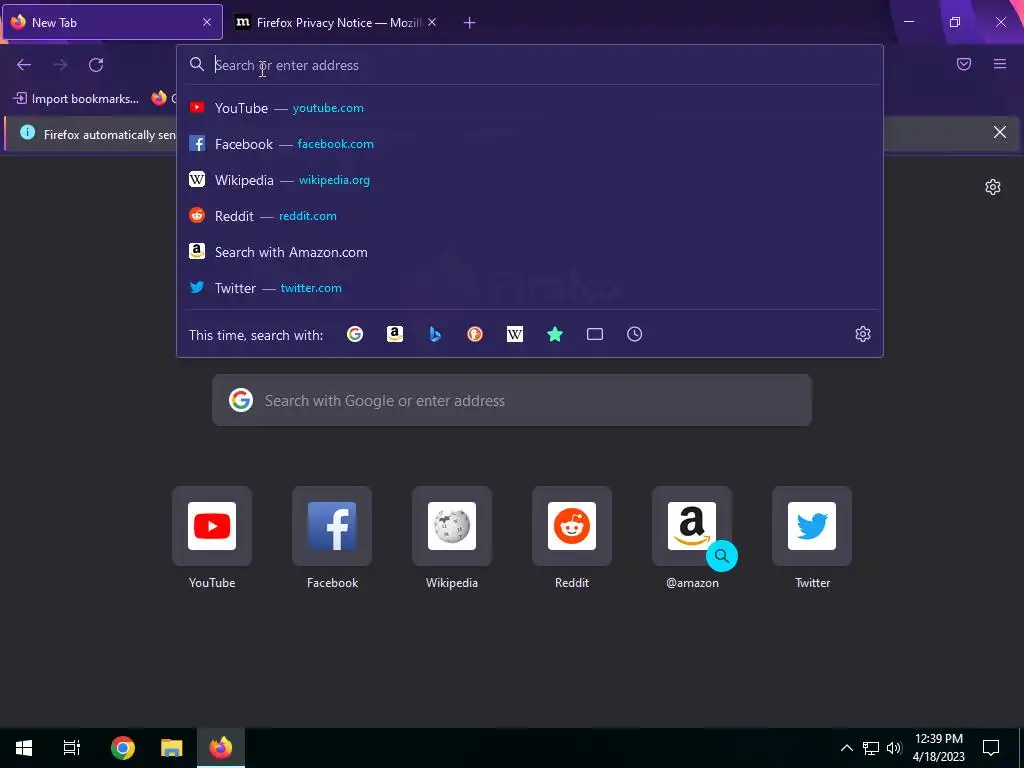Viewport: 1024px width, 768px height.
Task: Reload the current page
Action: 96,65
